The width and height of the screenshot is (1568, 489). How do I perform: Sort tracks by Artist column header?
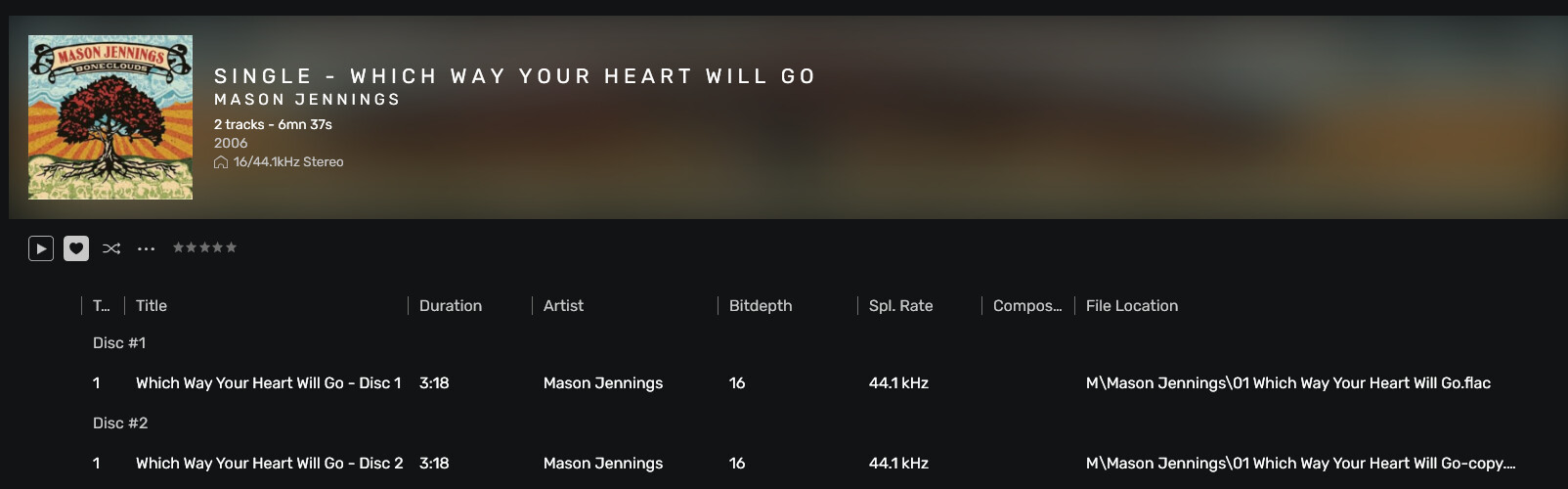coord(563,306)
